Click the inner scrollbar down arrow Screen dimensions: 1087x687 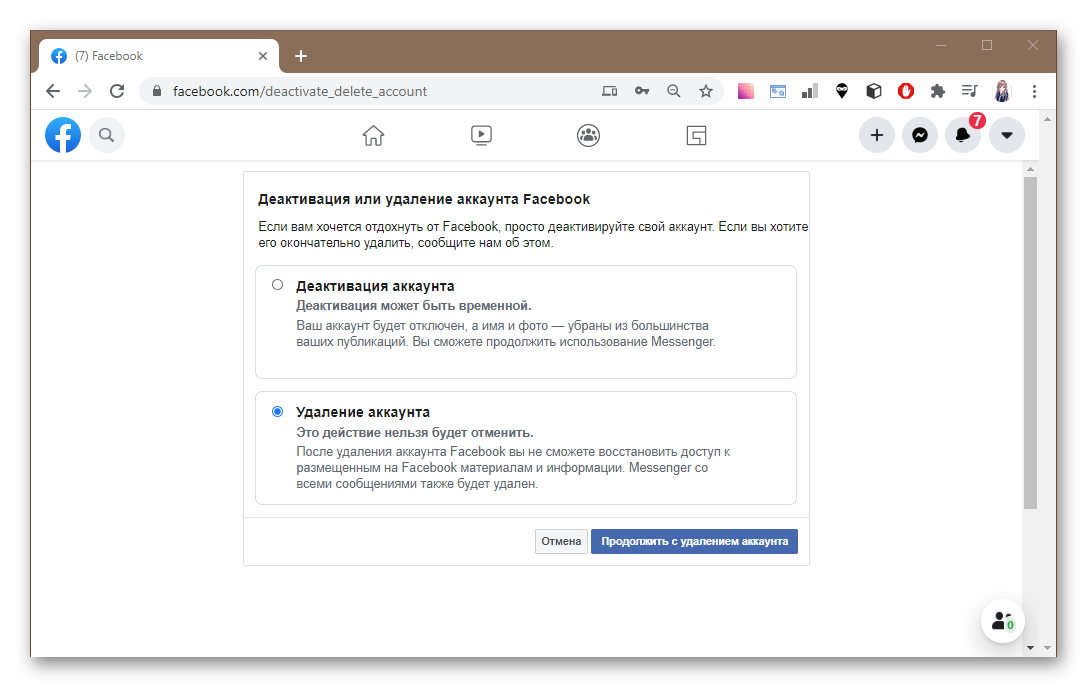[x=1030, y=647]
